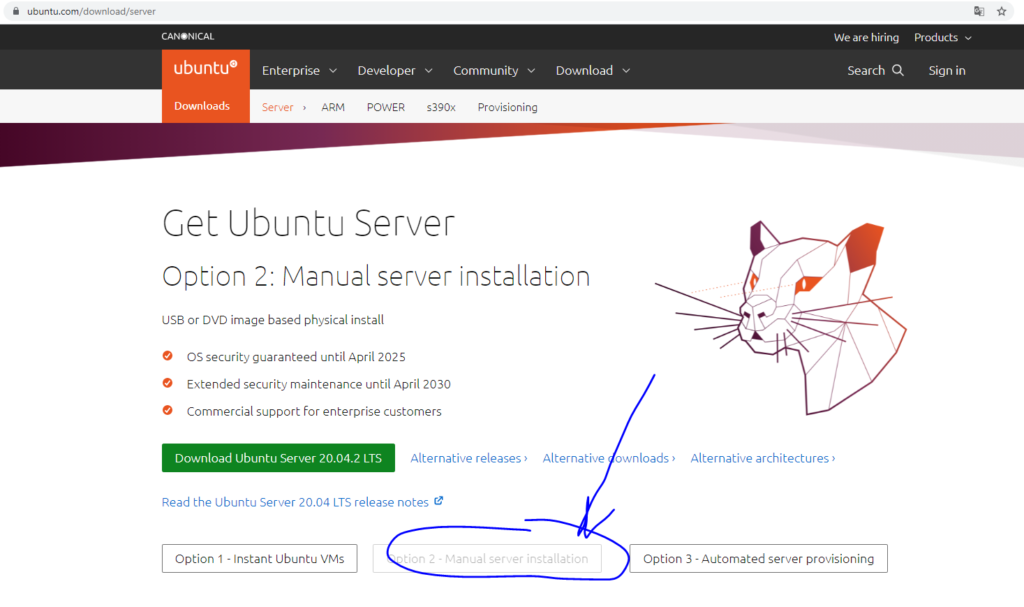Click the translate page icon
Image resolution: width=1024 pixels, height=607 pixels.
point(979,11)
